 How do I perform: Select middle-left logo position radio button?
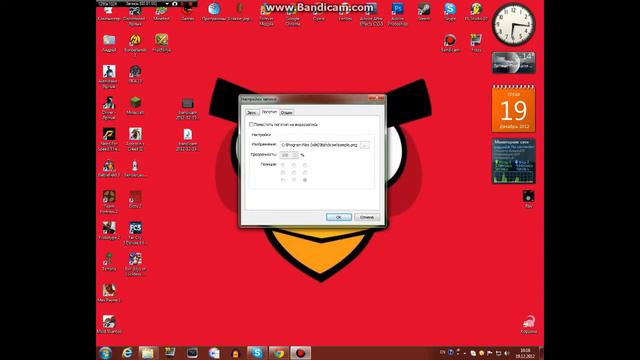coord(283,172)
